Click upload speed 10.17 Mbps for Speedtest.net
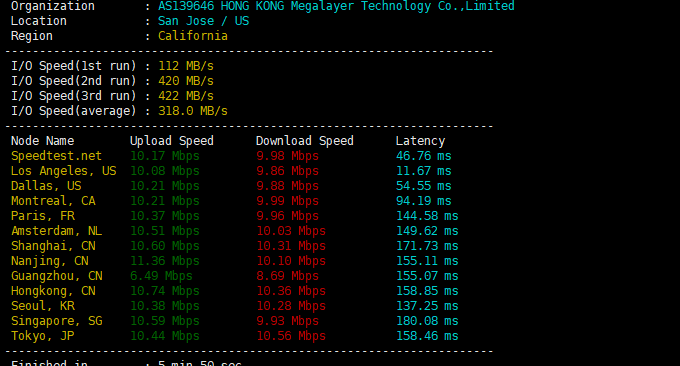680x366 pixels. click(165, 156)
